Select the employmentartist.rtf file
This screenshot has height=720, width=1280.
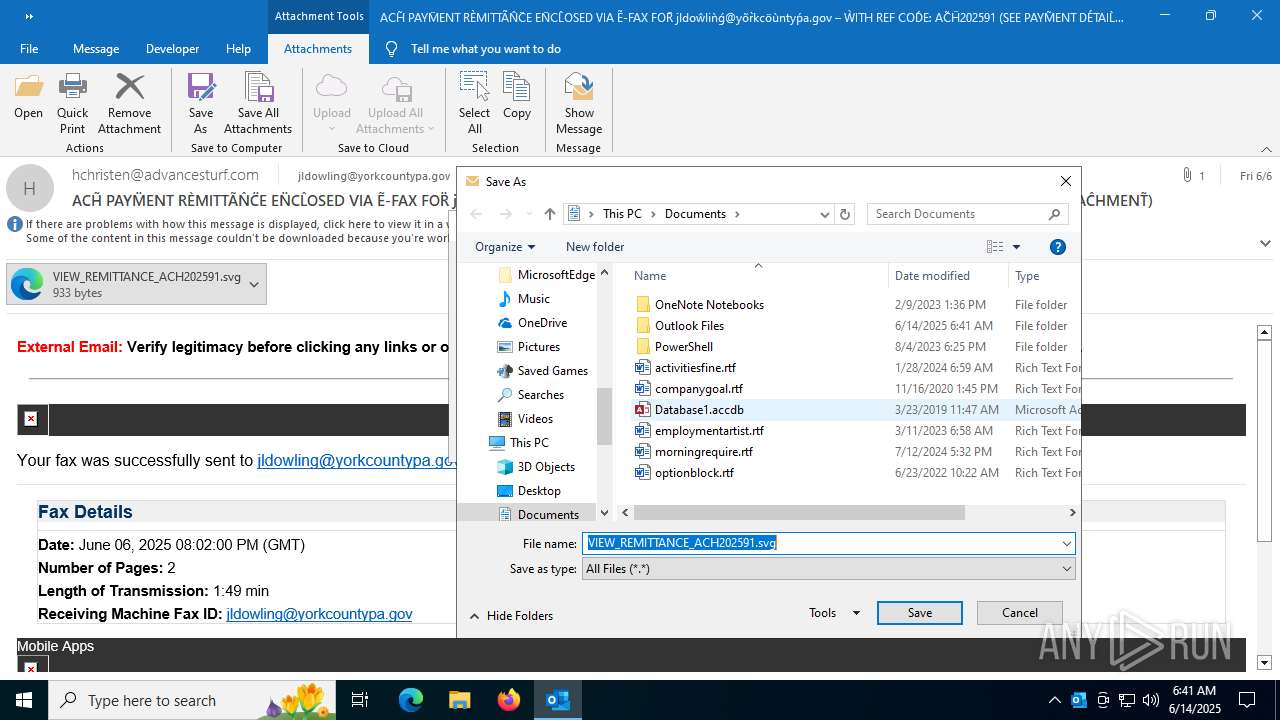pos(709,430)
